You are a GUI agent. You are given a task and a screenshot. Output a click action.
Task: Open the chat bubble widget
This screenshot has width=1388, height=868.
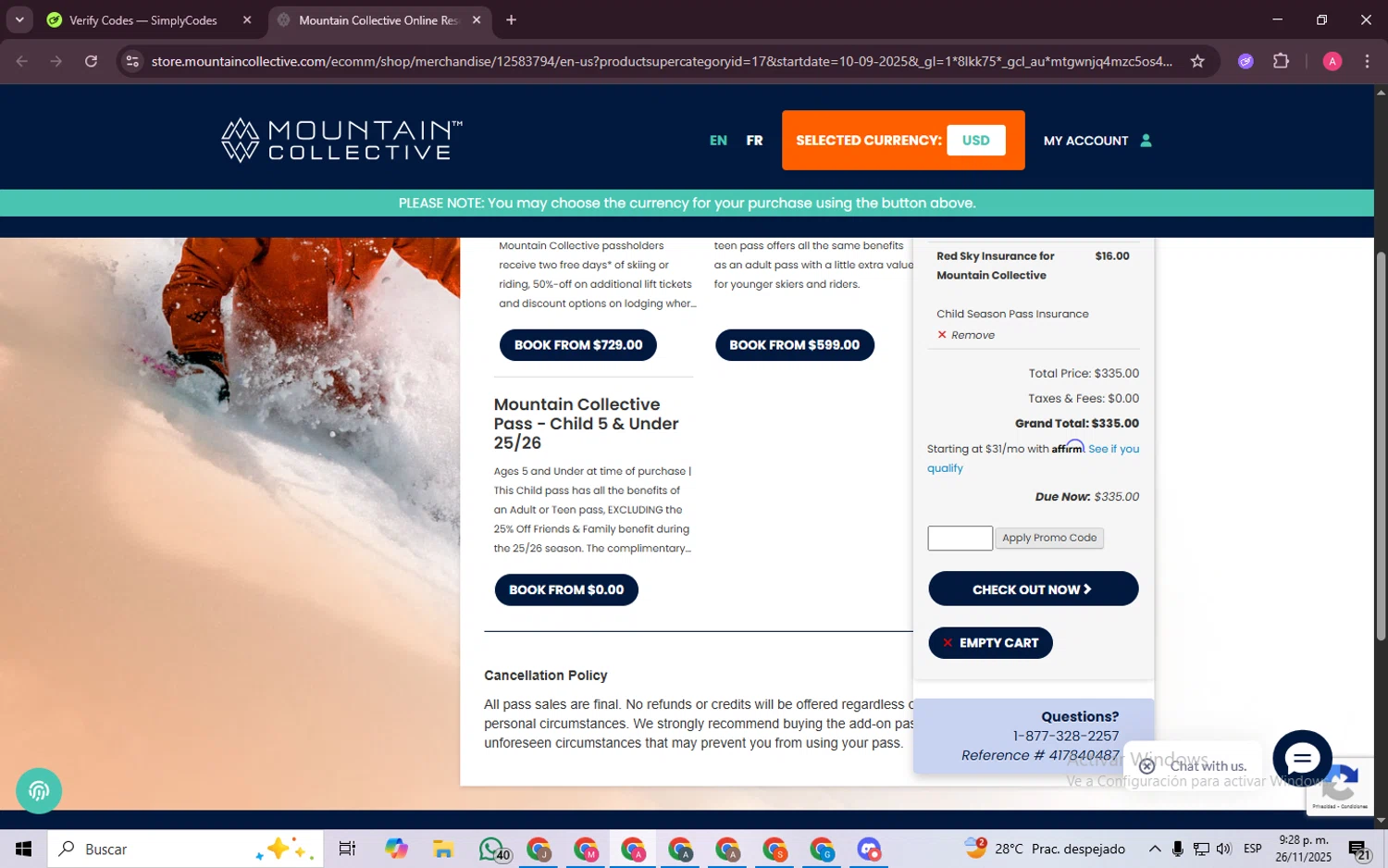tap(1302, 759)
